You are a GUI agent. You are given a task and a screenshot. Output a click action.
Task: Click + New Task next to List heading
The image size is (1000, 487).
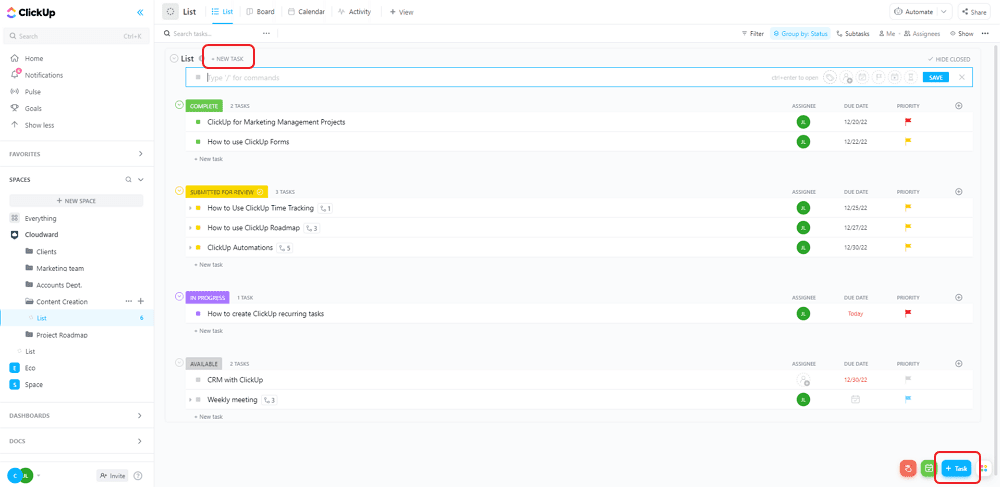(228, 59)
